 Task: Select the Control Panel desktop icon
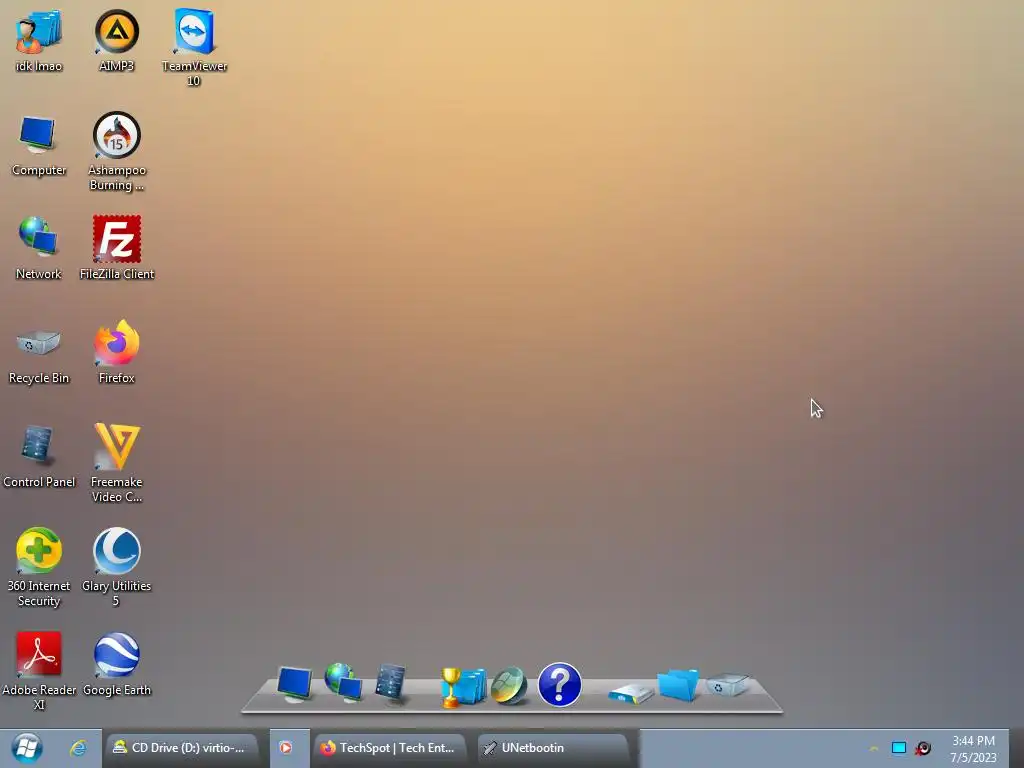[x=39, y=457]
